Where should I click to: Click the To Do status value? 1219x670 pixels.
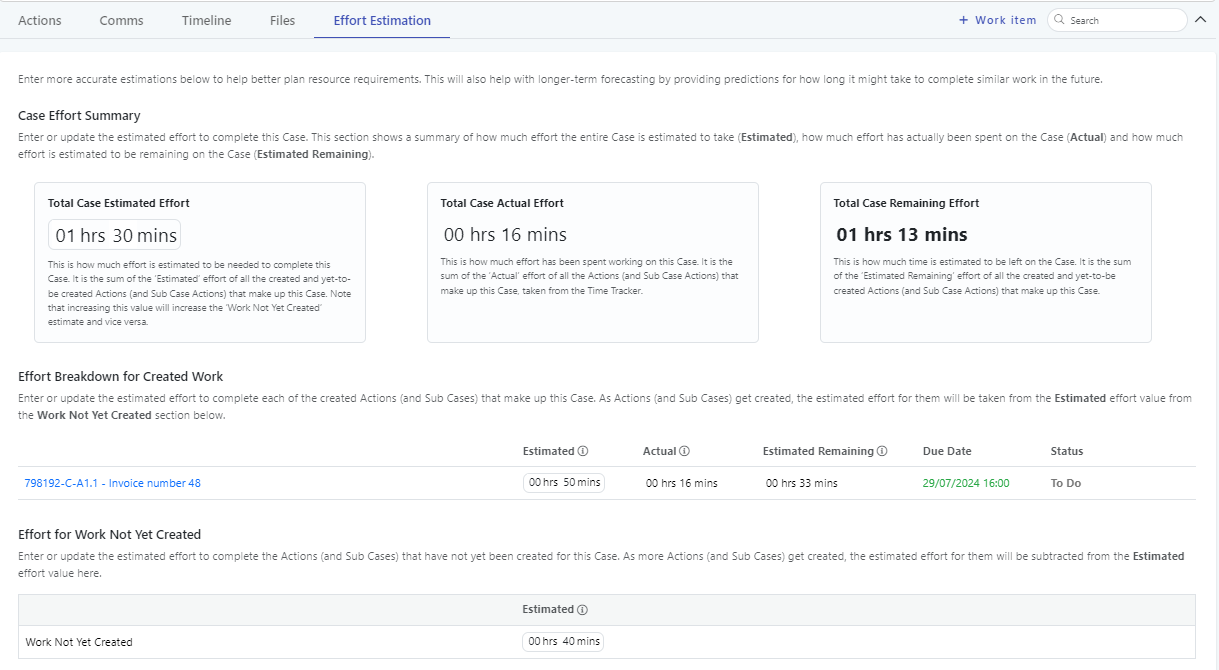click(x=1066, y=483)
